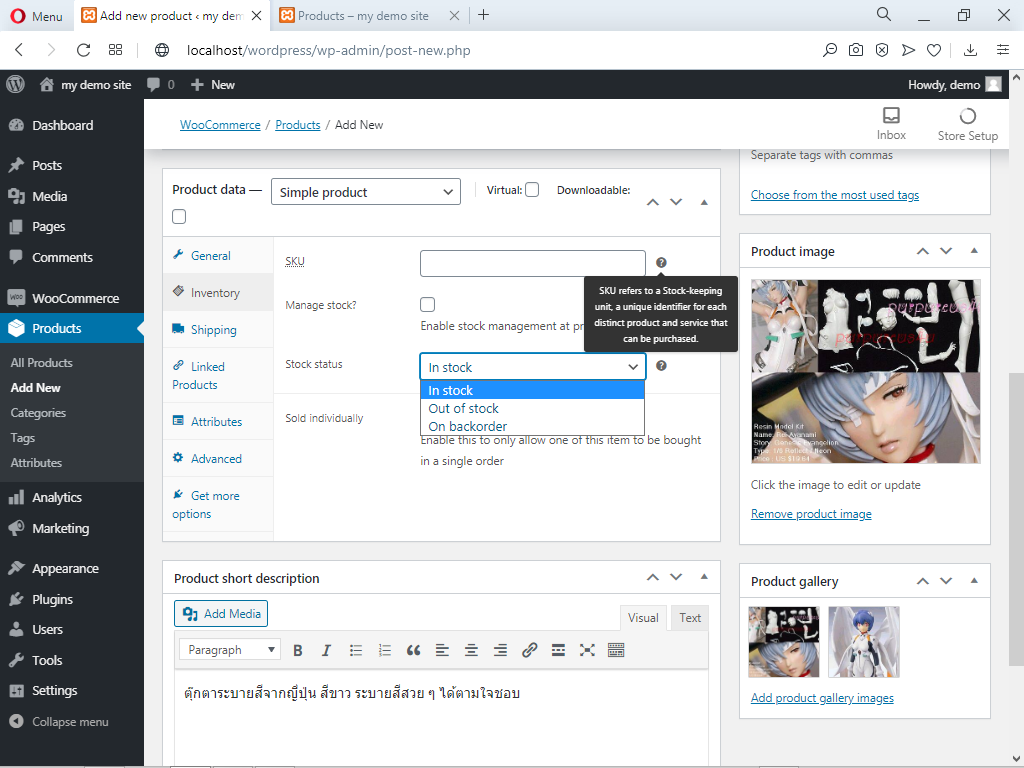Viewport: 1024px width, 768px height.
Task: Click Remove product image link
Action: pos(811,514)
